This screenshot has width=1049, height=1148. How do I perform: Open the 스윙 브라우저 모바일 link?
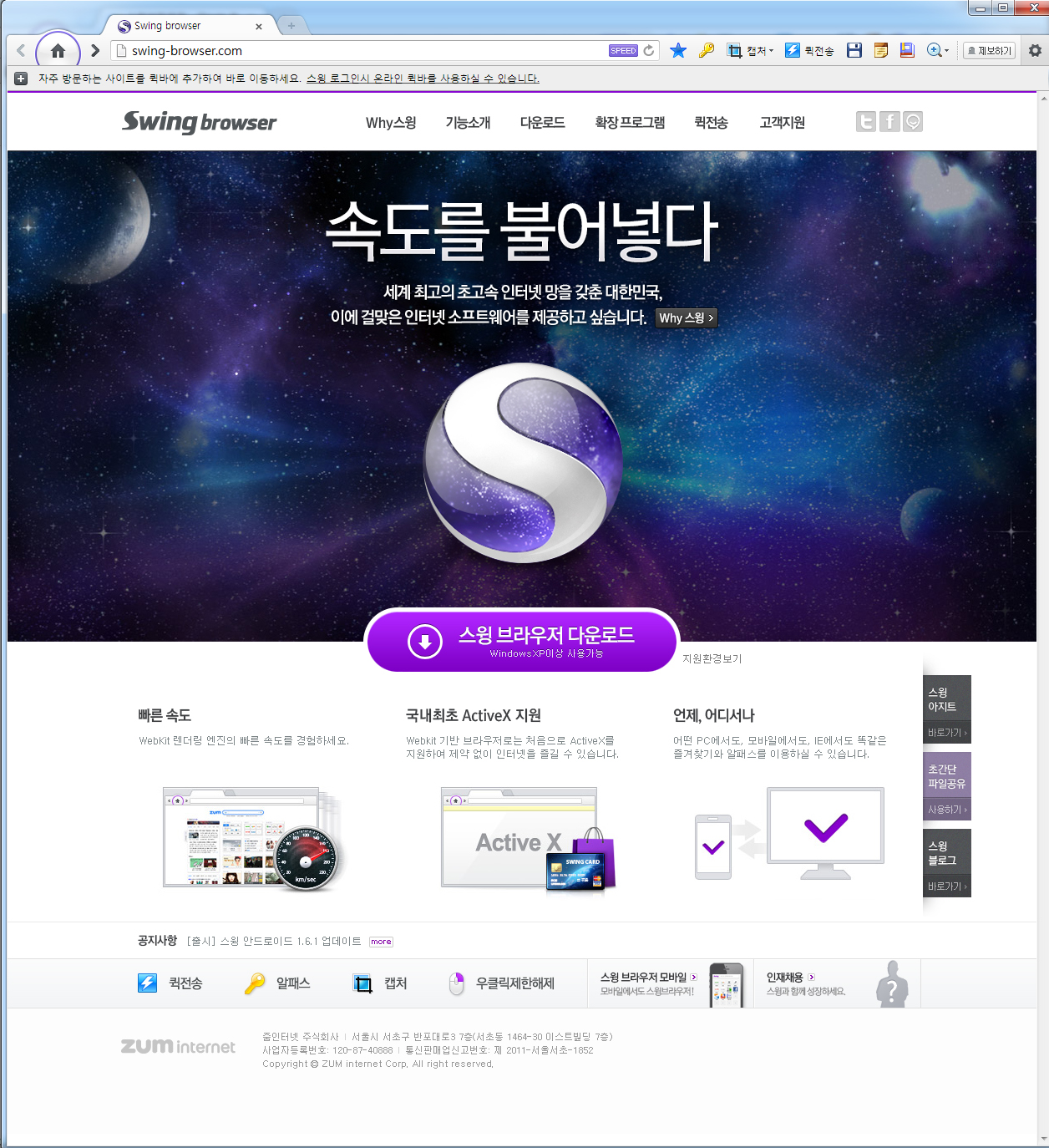(x=648, y=978)
